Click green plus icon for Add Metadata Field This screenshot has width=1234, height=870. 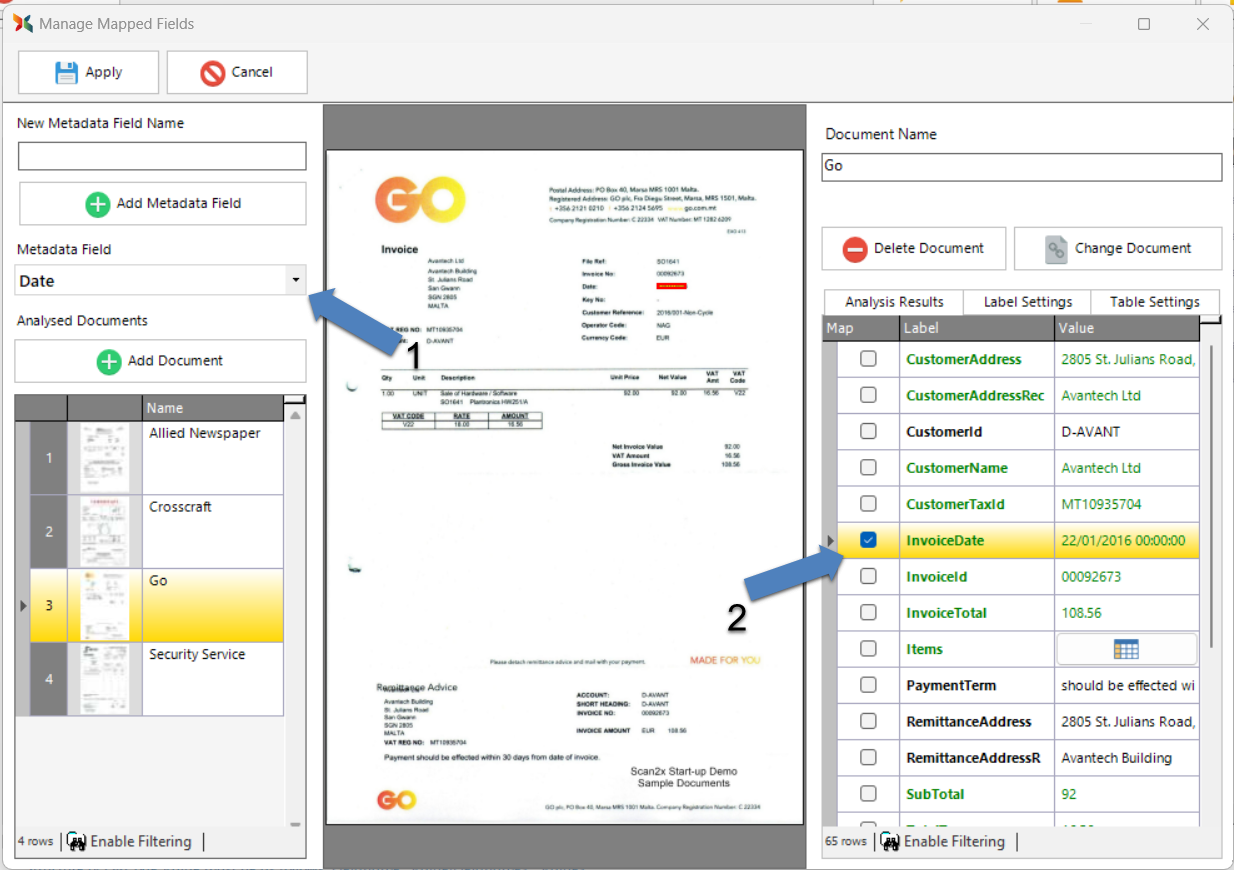(x=97, y=204)
